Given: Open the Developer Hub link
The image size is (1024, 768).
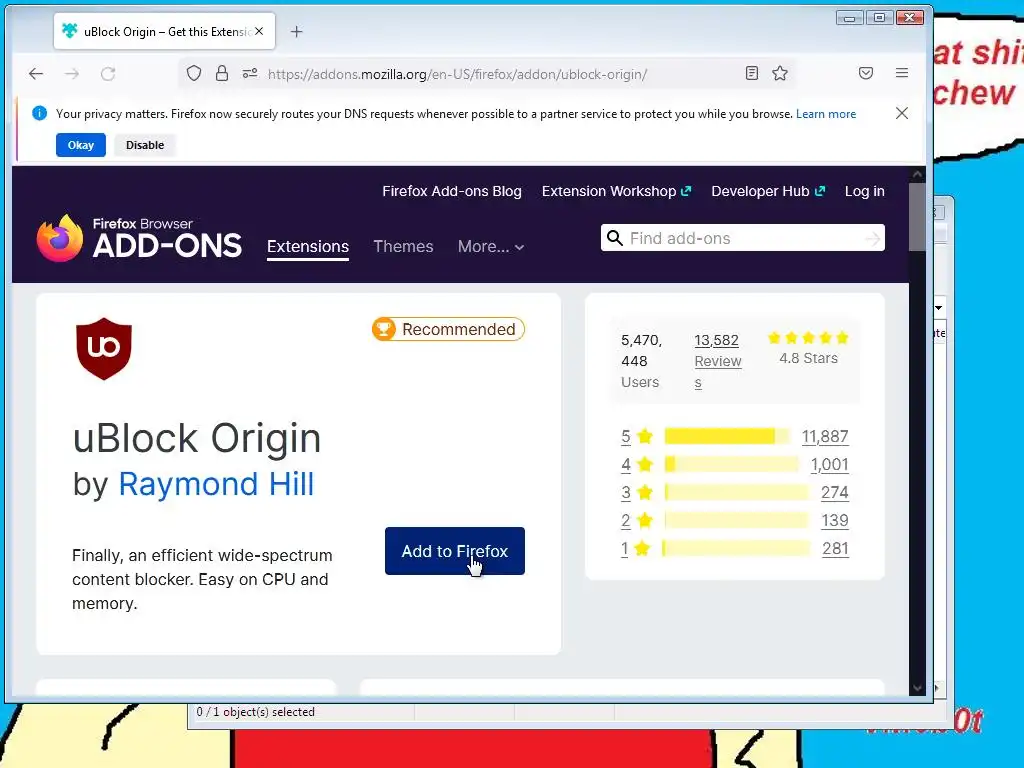Looking at the screenshot, I should [x=768, y=191].
